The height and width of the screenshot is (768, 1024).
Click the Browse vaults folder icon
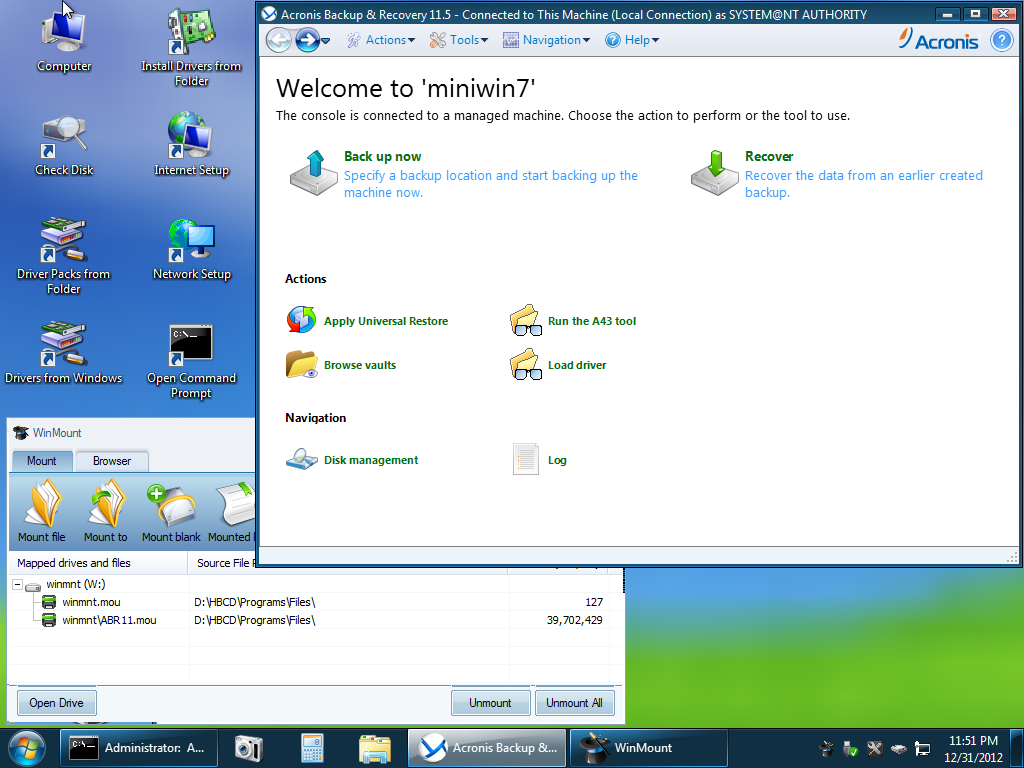(x=301, y=365)
